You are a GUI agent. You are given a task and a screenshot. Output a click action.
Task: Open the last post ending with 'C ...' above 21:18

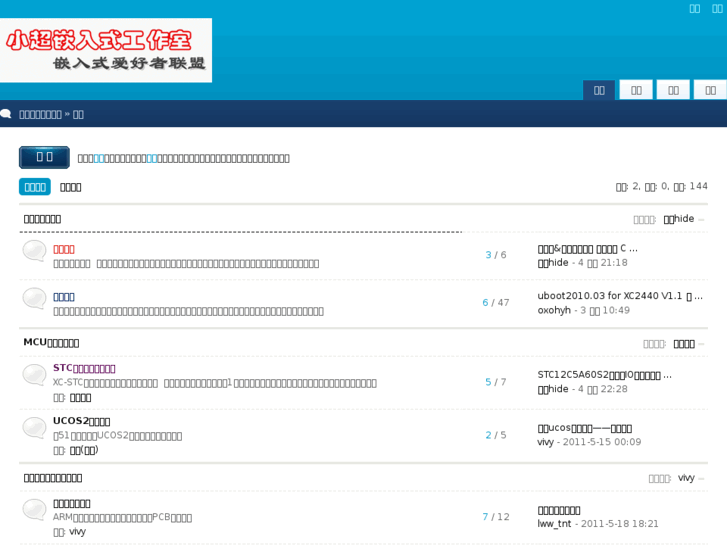point(587,249)
